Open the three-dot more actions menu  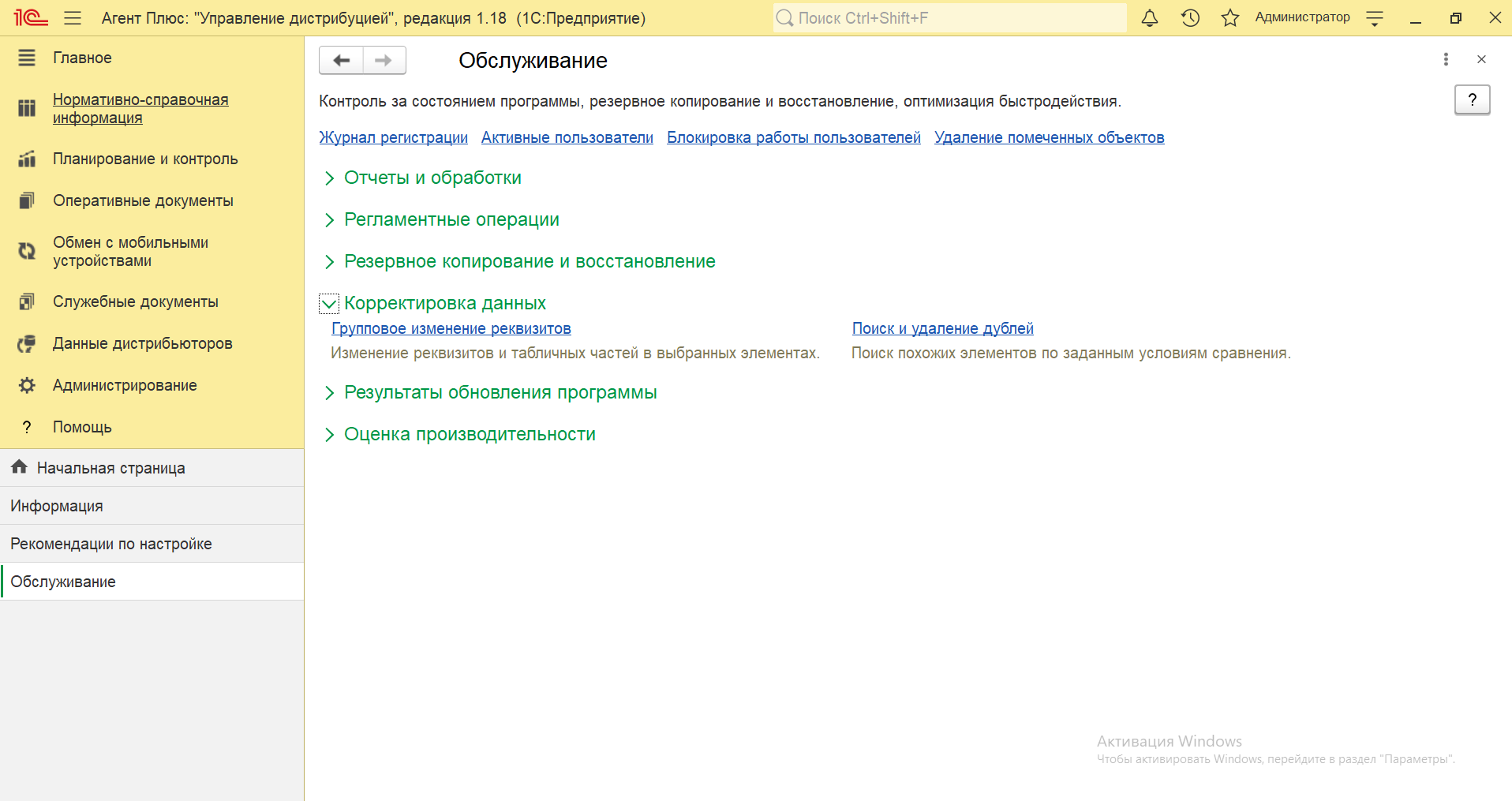click(x=1446, y=59)
